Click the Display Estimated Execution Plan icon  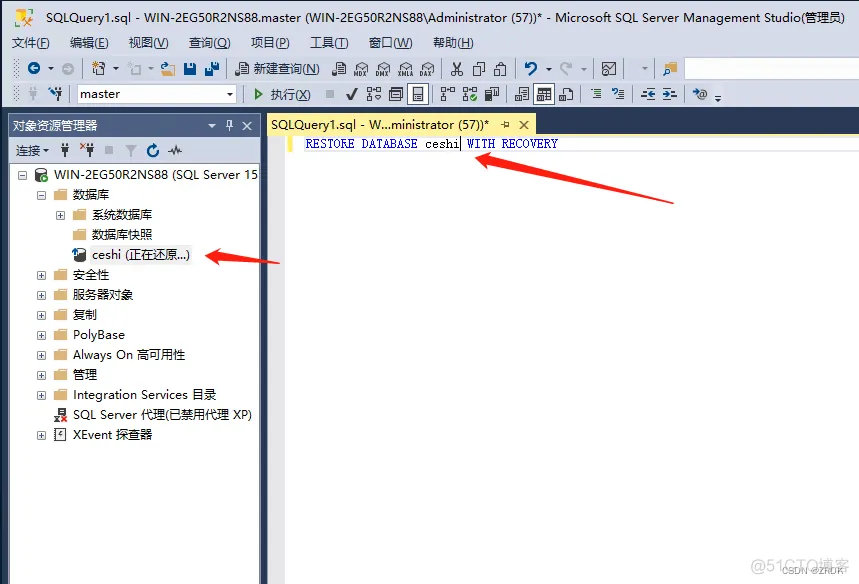(374, 94)
